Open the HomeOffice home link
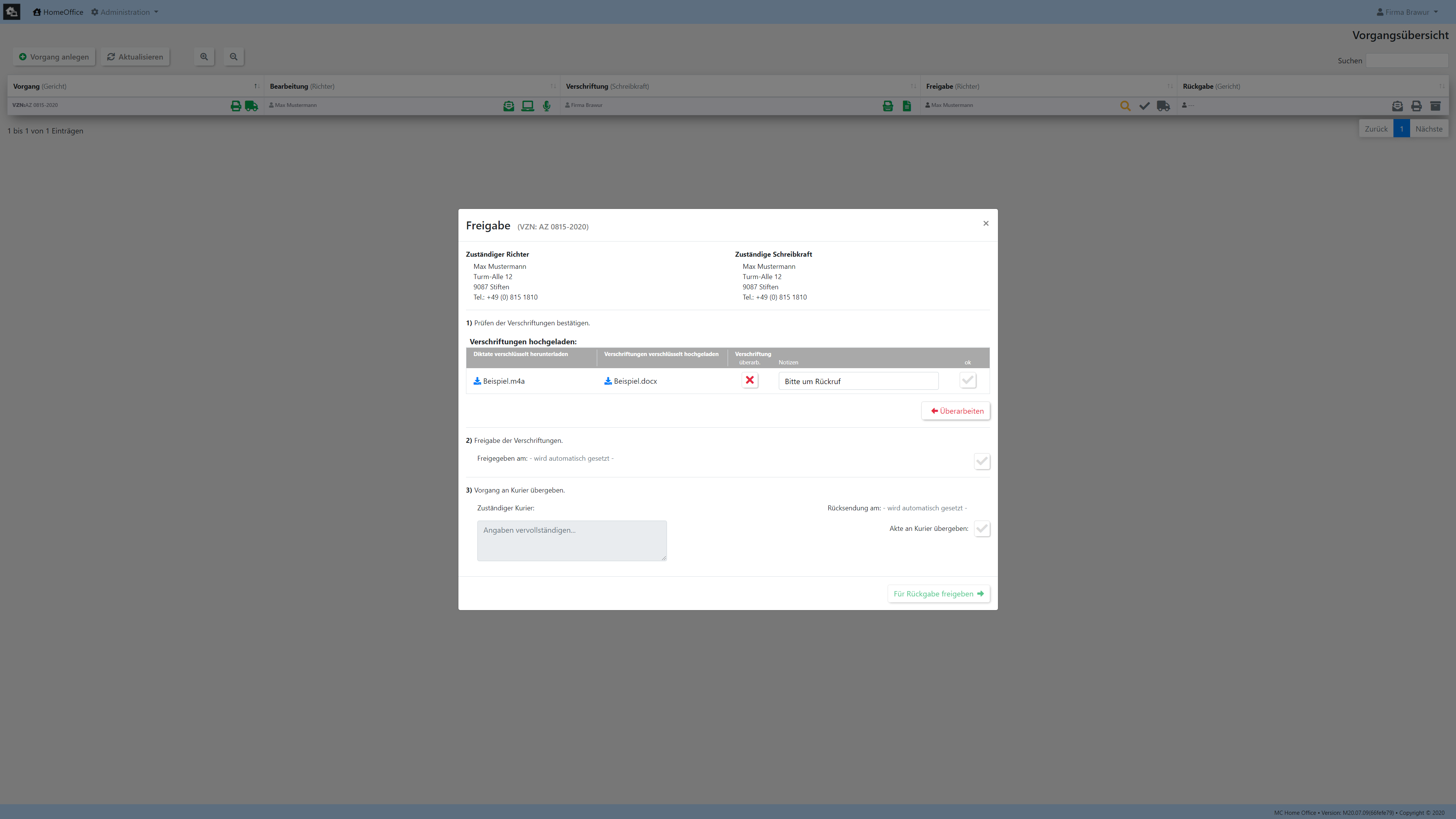This screenshot has height=819, width=1456. coord(58,12)
